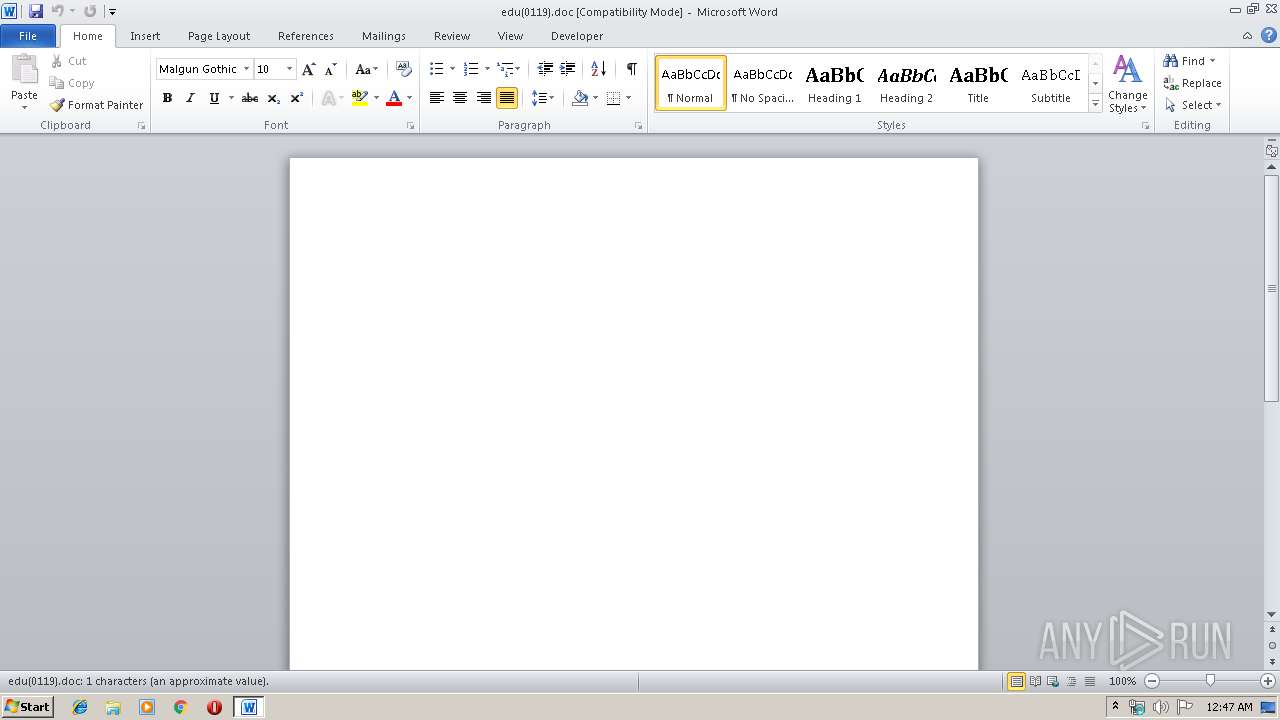Screen dimensions: 1280x720
Task: Toggle the ruler button above scrollbar
Action: [1271, 151]
